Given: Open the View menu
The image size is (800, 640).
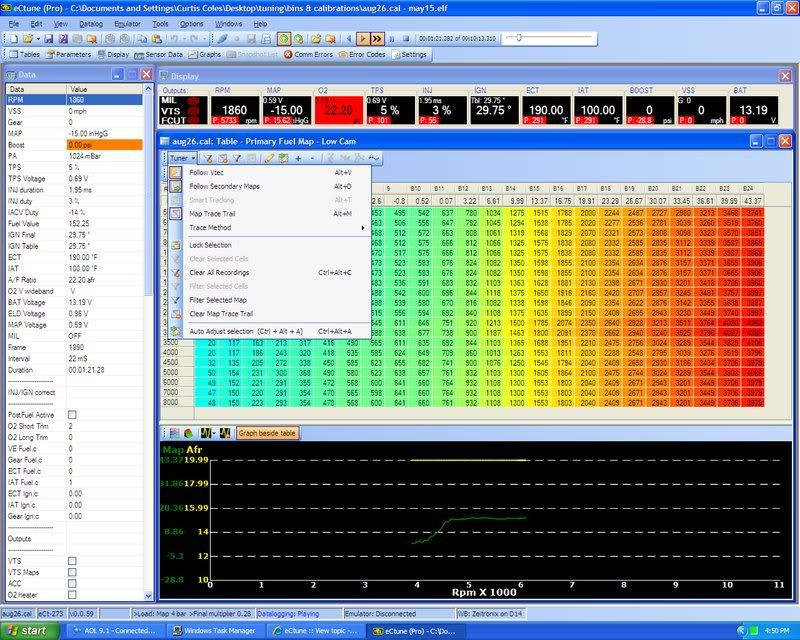Looking at the screenshot, I should pyautogui.click(x=61, y=24).
